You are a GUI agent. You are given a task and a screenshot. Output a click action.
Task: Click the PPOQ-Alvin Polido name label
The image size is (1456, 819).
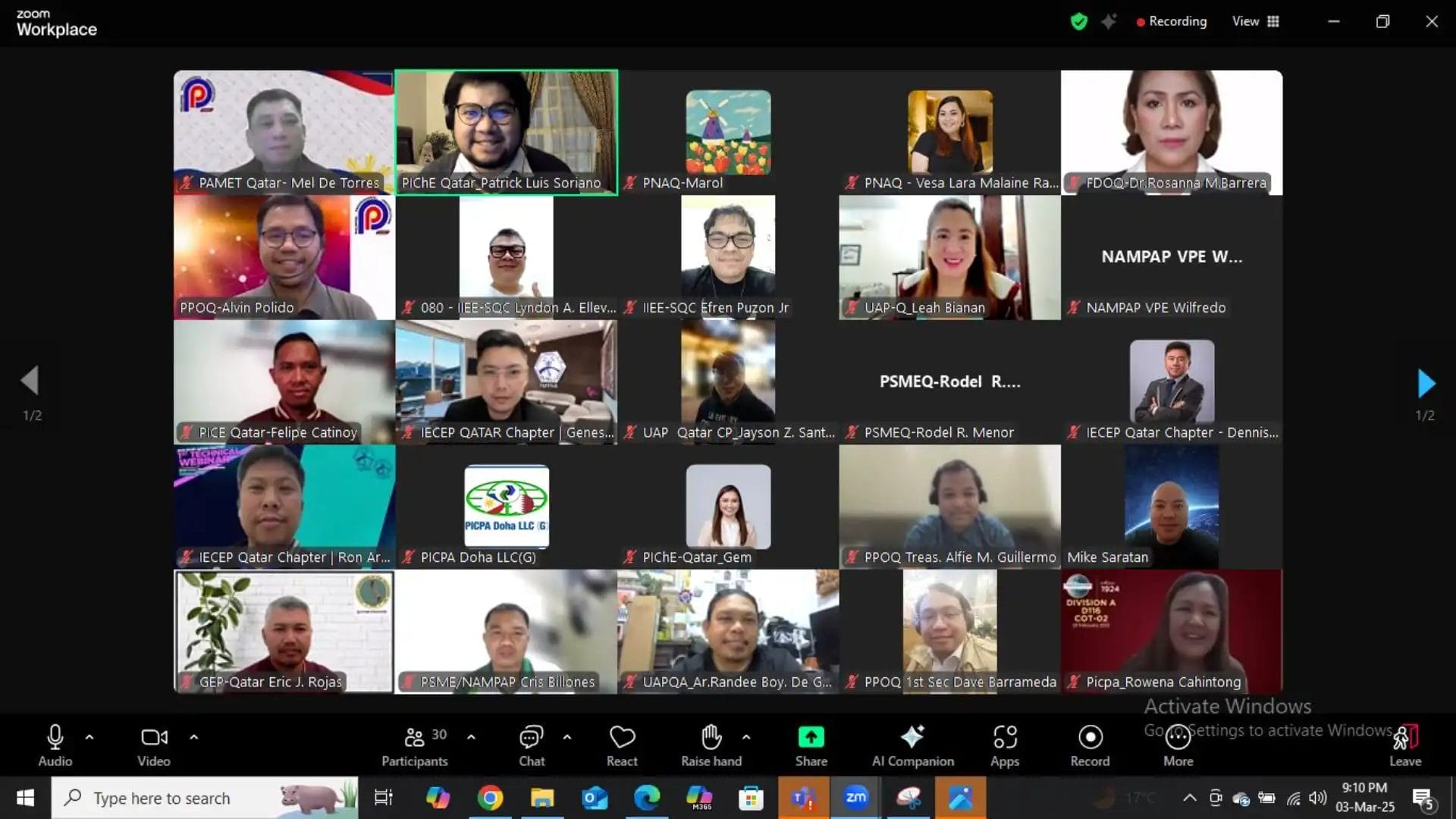(237, 308)
